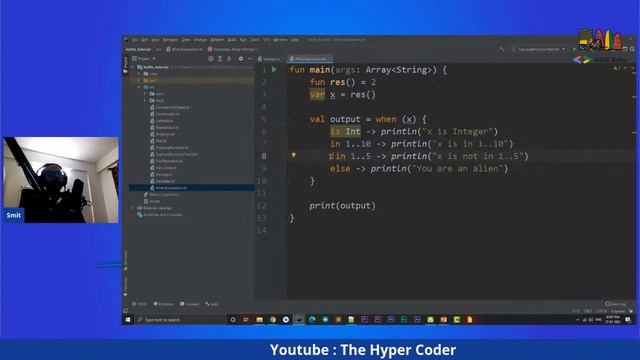Hide the Project panel with the minus icon
This screenshot has height=360, width=640.
click(250, 59)
